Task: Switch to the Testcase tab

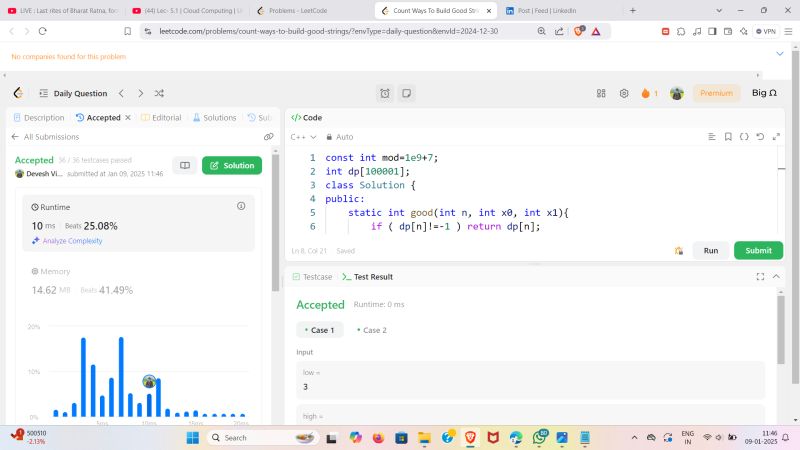Action: (x=312, y=277)
